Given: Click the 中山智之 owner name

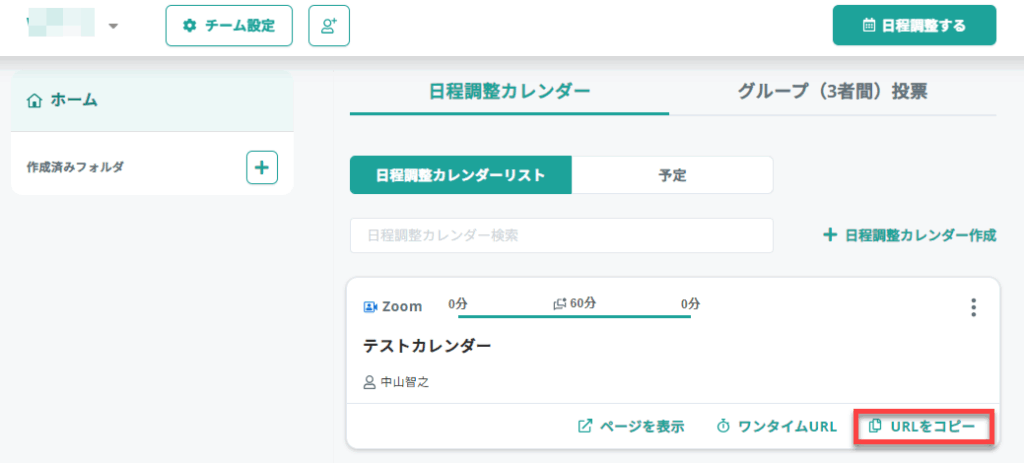Looking at the screenshot, I should point(404,382).
